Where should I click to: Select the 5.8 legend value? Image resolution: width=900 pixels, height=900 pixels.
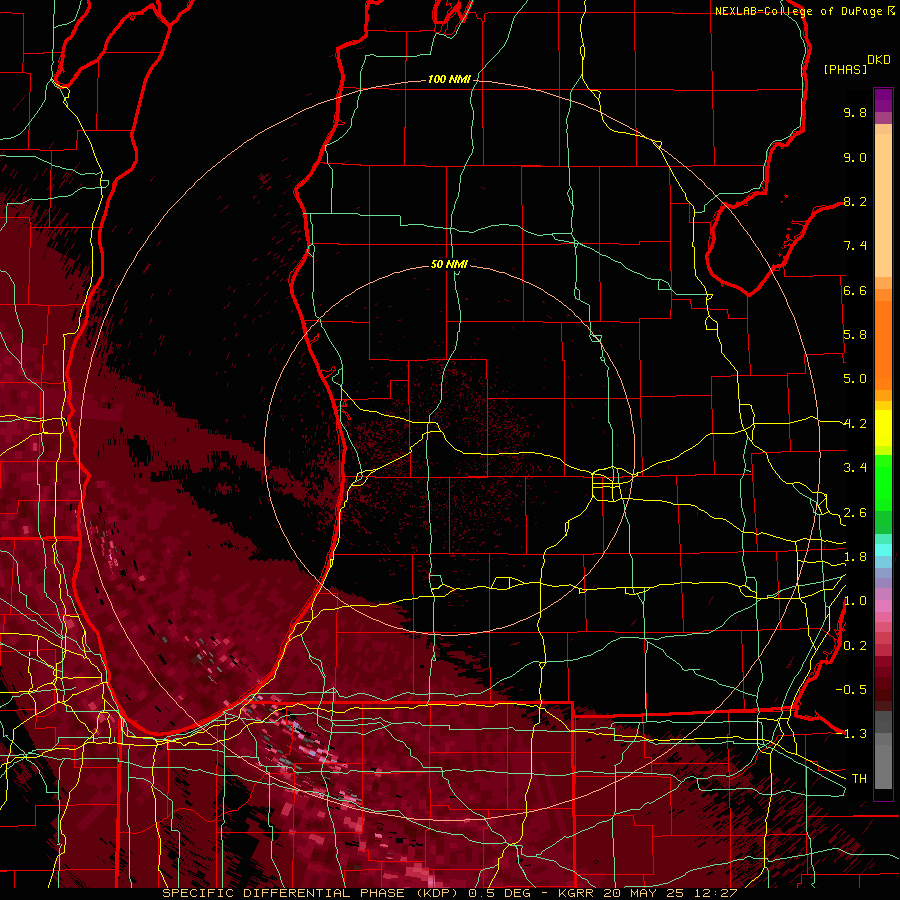coord(855,335)
